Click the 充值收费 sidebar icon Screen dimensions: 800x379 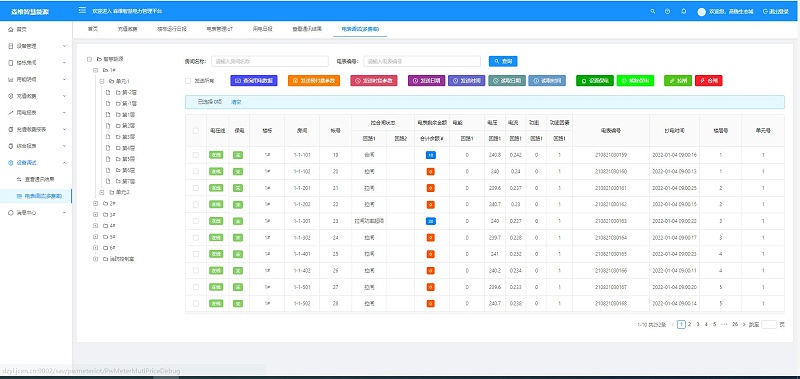(11, 96)
